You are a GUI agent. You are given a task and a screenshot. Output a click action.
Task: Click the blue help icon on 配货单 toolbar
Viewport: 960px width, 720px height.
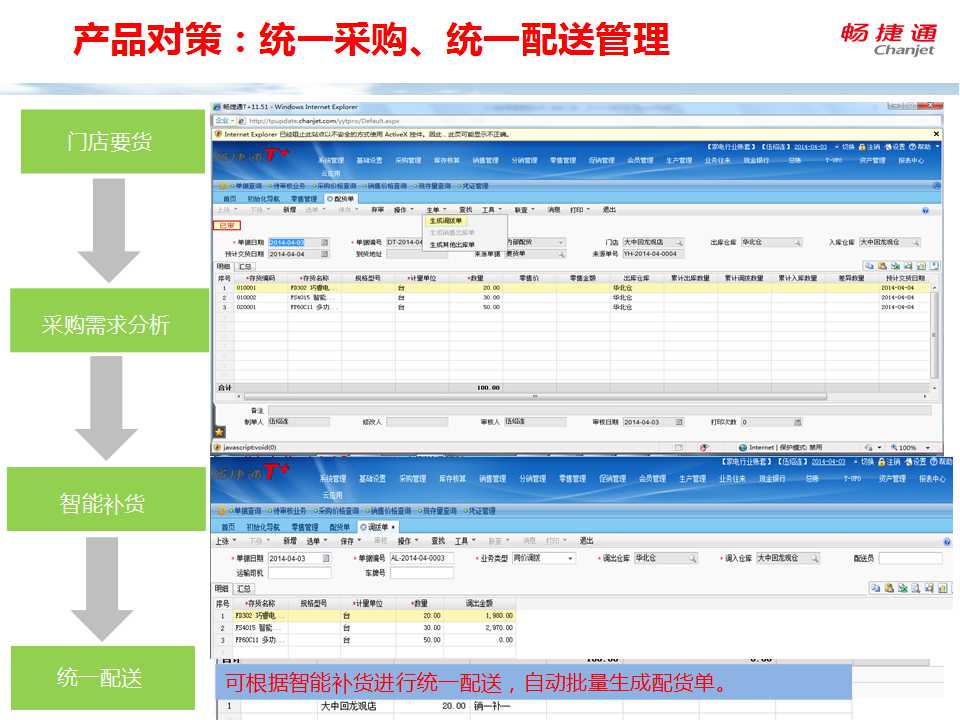[x=925, y=211]
